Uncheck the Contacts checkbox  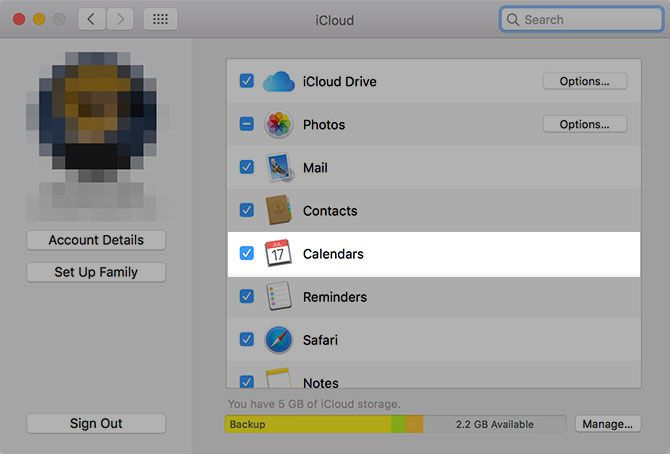tap(247, 210)
